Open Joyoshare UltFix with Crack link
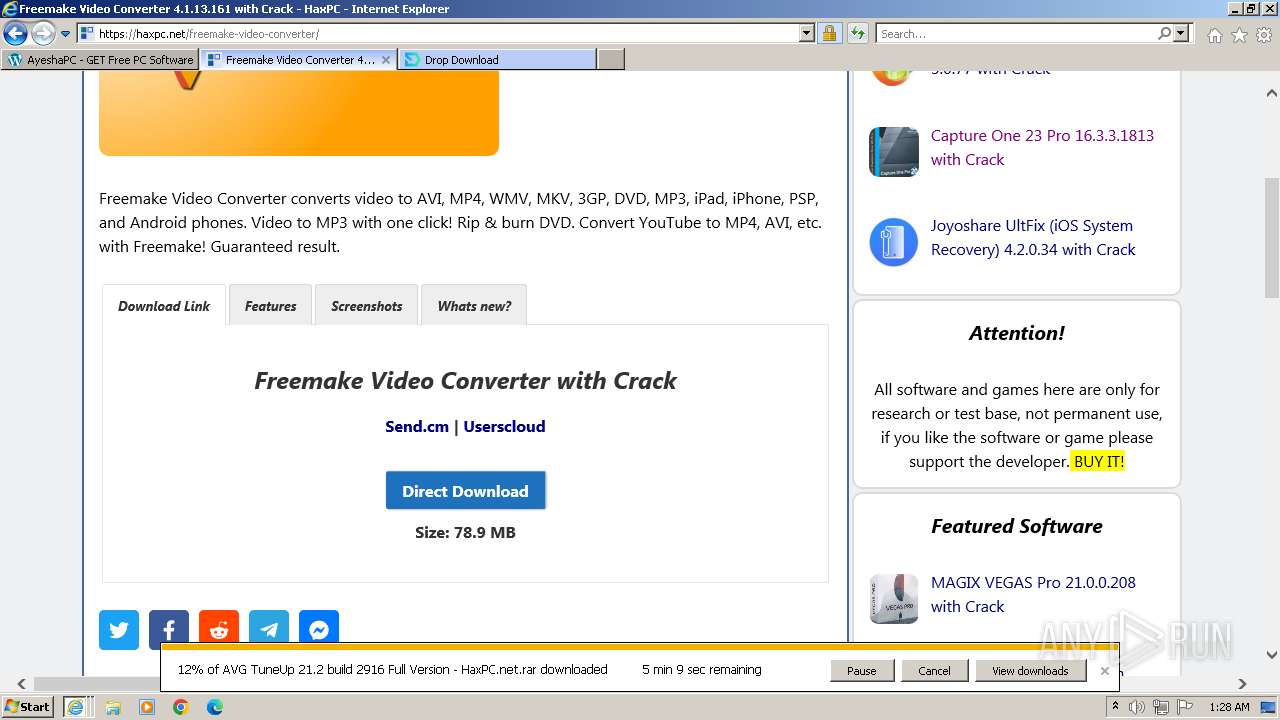This screenshot has width=1280, height=720. 1033,237
